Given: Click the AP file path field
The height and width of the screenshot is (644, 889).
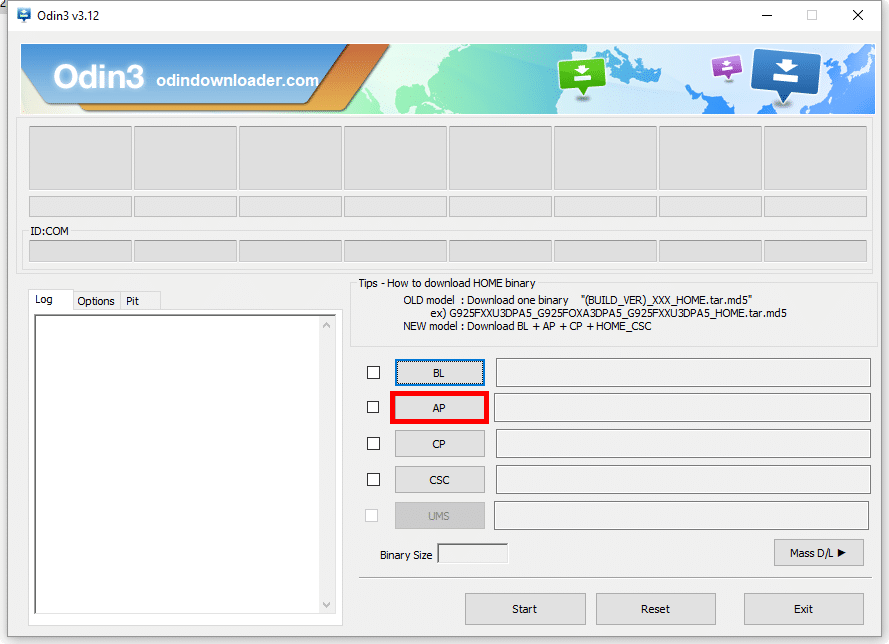Looking at the screenshot, I should click(682, 408).
